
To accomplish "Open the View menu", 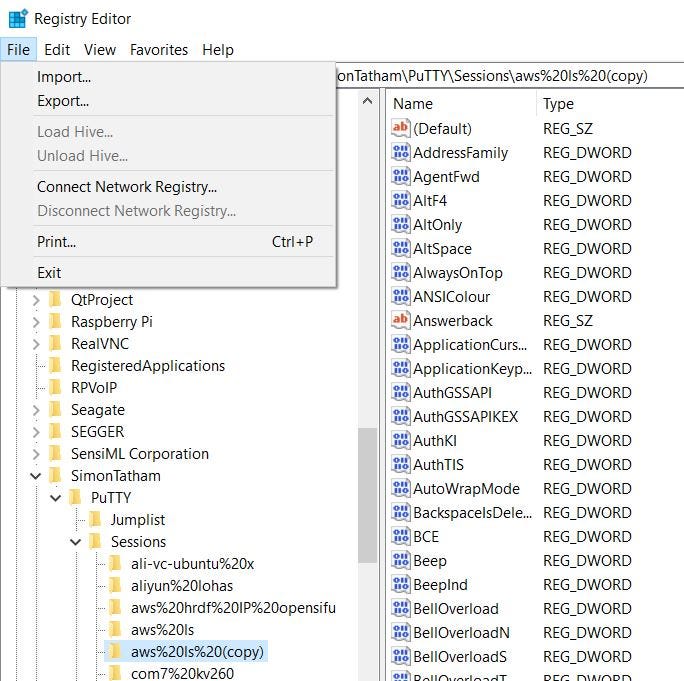I will 100,50.
